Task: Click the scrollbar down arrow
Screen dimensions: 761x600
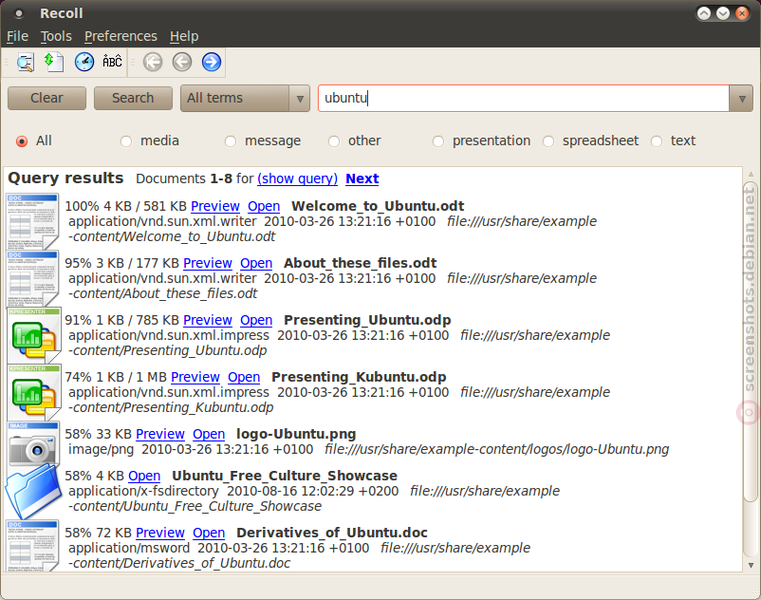Action: coord(751,565)
